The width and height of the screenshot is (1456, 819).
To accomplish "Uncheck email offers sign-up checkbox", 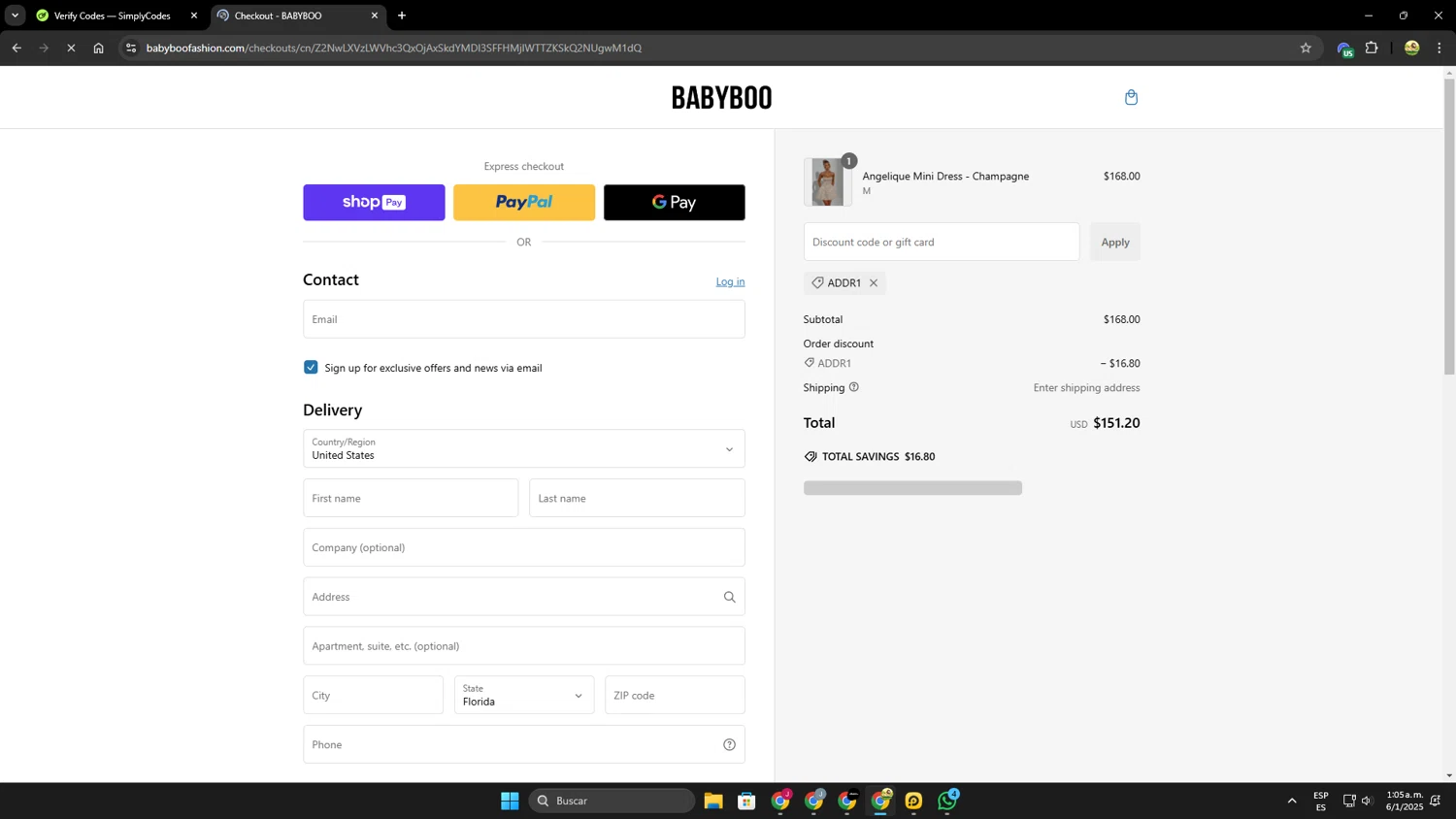I will pos(311,368).
